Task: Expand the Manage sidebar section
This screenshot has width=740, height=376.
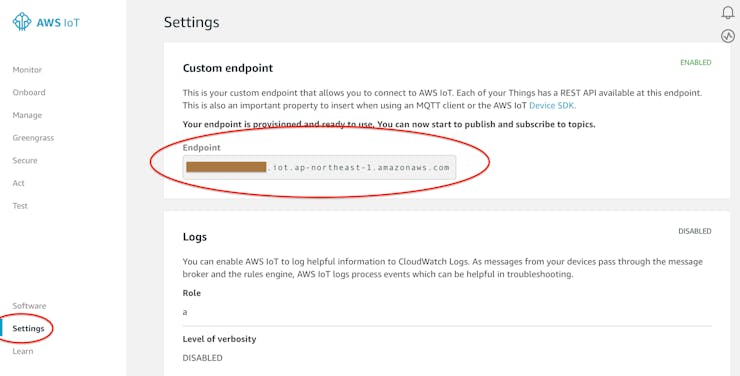Action: coord(27,115)
